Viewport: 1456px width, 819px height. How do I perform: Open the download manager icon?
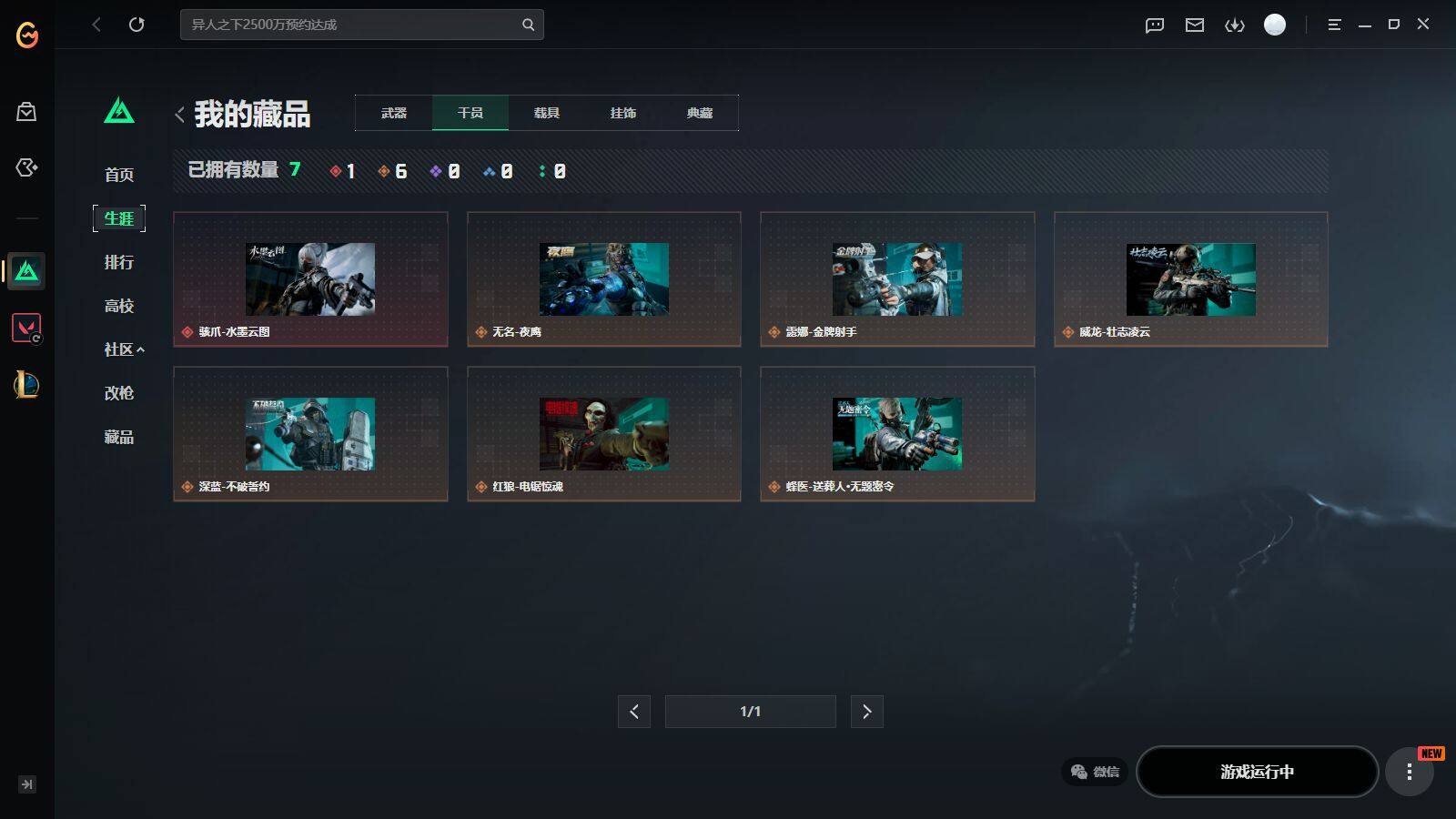point(1234,25)
